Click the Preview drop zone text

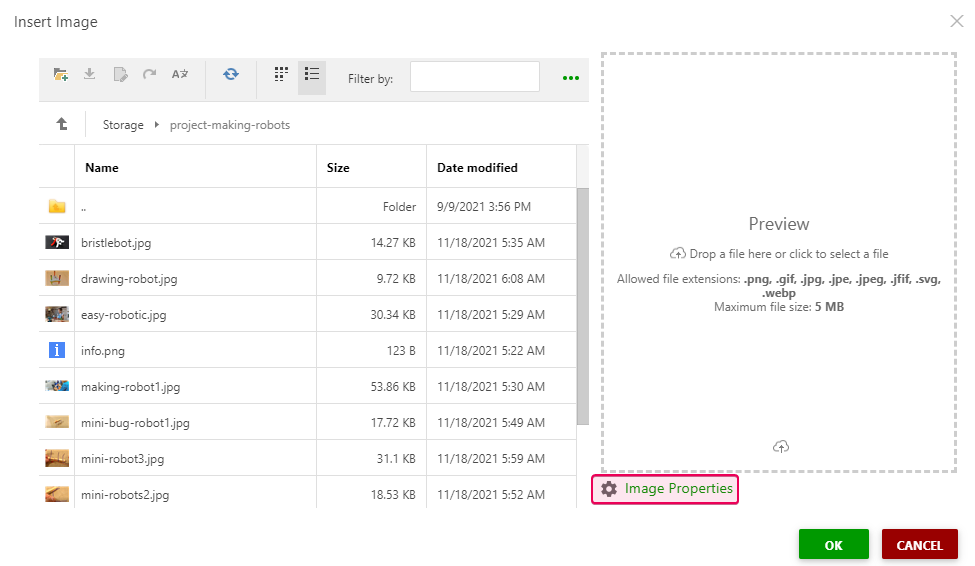779,224
